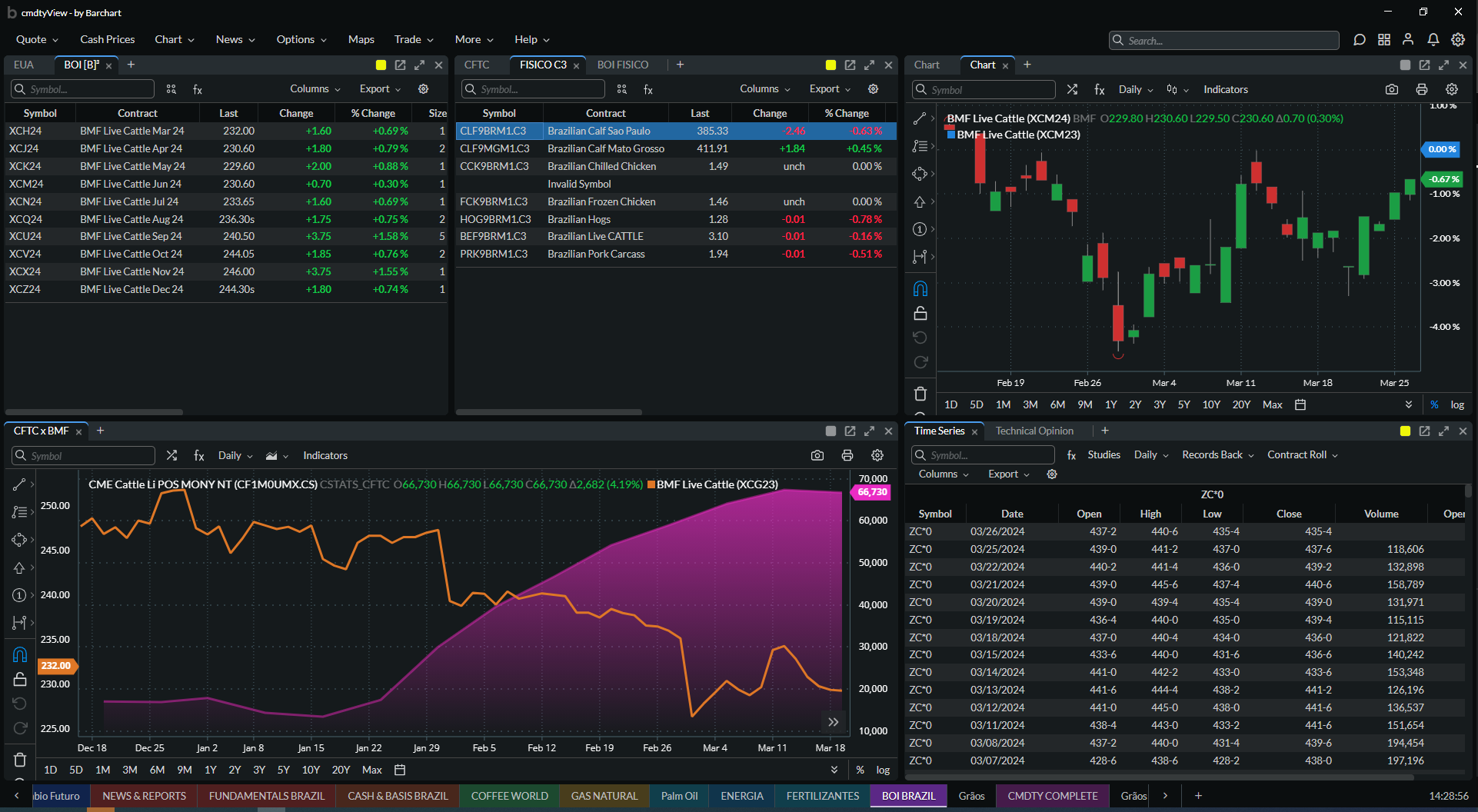1478x812 pixels.
Task: Delete drawings with trash icon in XCM24 chart
Action: point(920,394)
